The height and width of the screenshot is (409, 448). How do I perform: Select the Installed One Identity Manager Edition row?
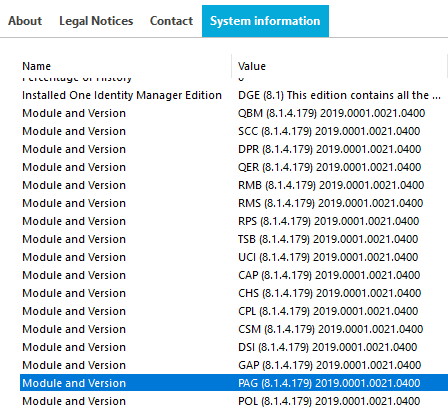point(234,95)
